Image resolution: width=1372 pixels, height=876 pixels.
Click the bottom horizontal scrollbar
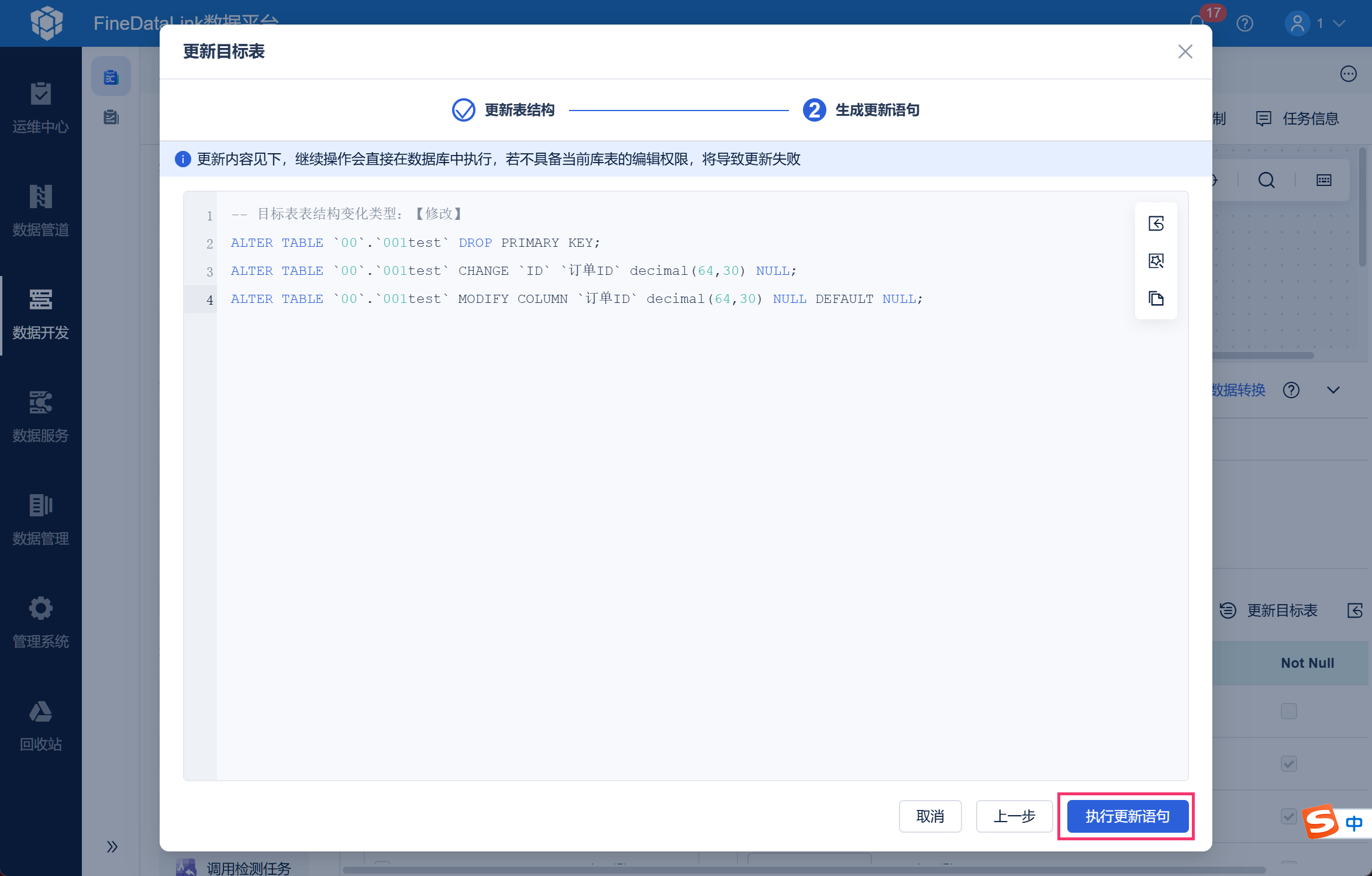point(804,871)
